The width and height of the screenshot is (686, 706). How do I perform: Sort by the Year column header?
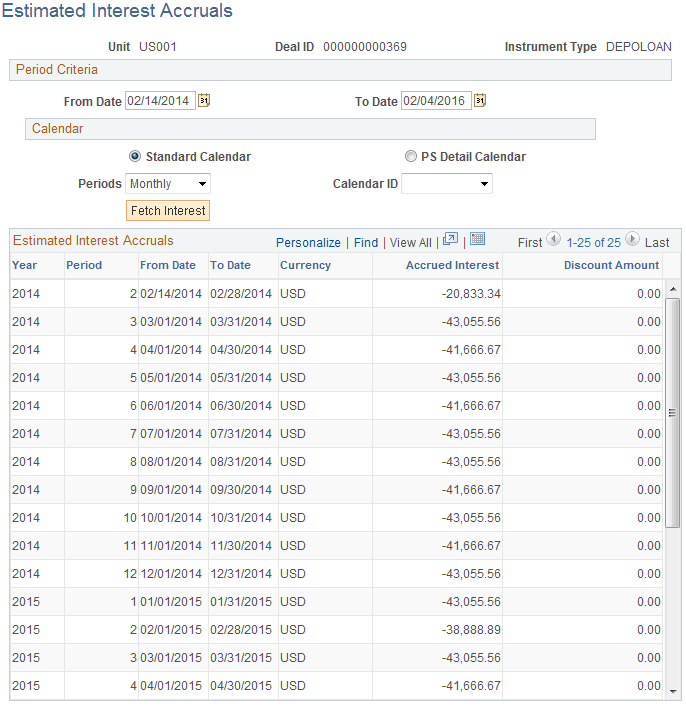click(24, 265)
